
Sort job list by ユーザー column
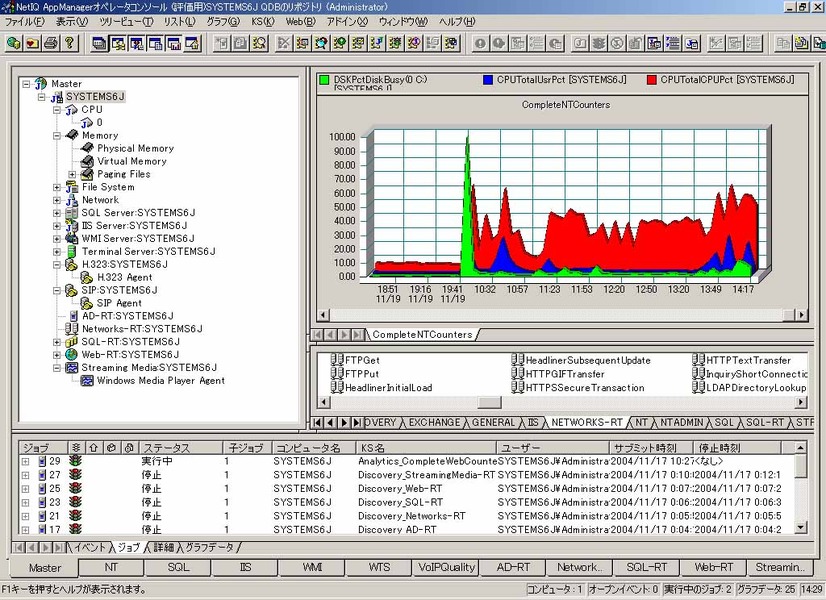553,448
